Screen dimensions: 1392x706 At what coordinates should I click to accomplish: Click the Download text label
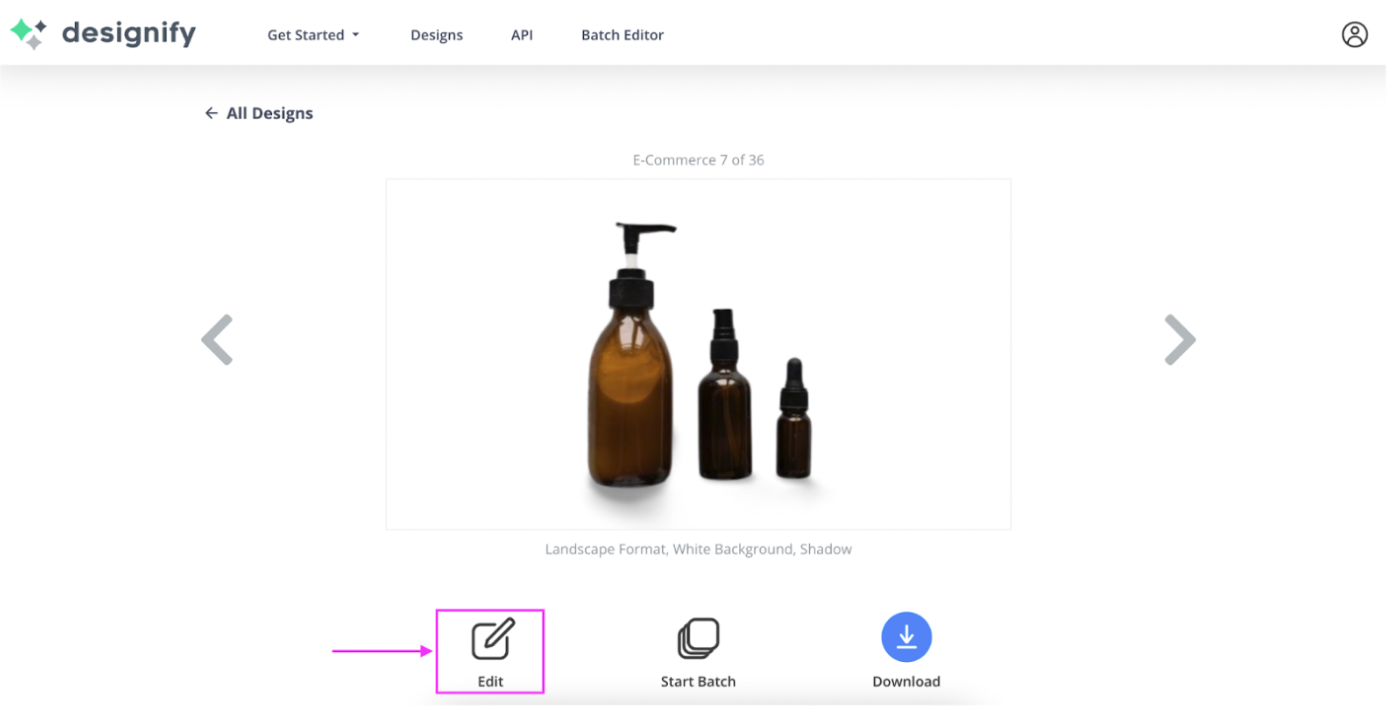pyautogui.click(x=906, y=681)
